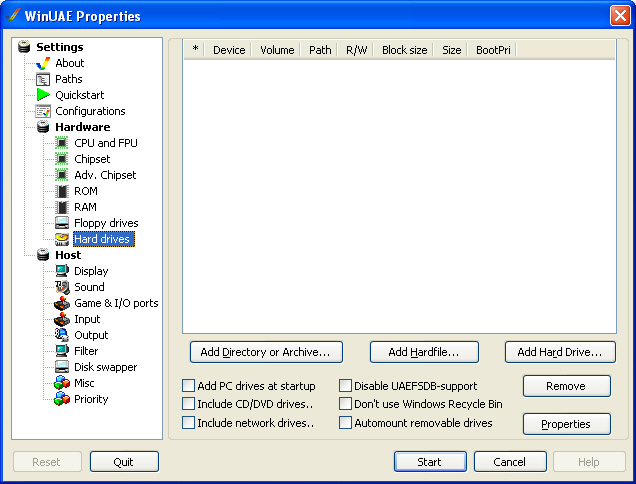Open drive Properties button
636x484 pixels.
pos(567,424)
